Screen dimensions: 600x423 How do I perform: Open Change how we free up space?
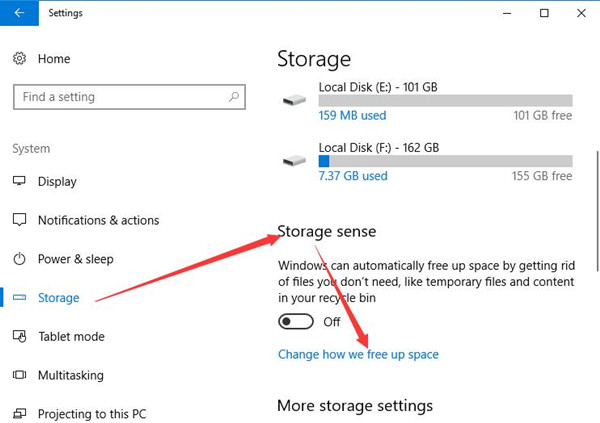358,354
